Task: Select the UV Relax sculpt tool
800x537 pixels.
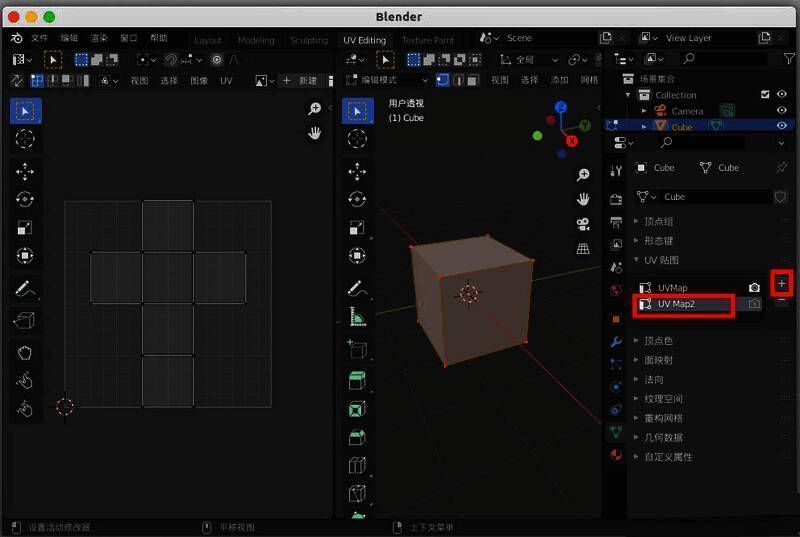Action: tap(25, 380)
